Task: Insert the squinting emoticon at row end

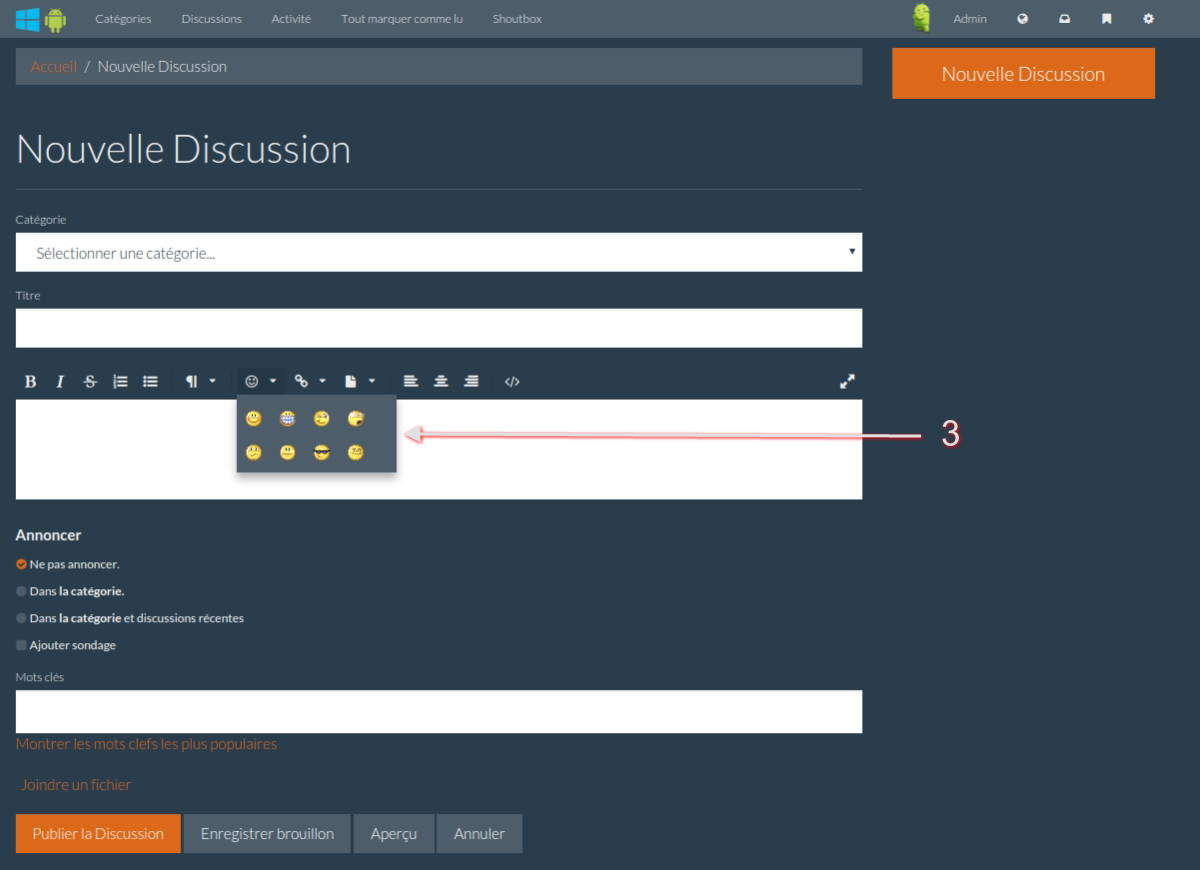Action: click(x=355, y=453)
